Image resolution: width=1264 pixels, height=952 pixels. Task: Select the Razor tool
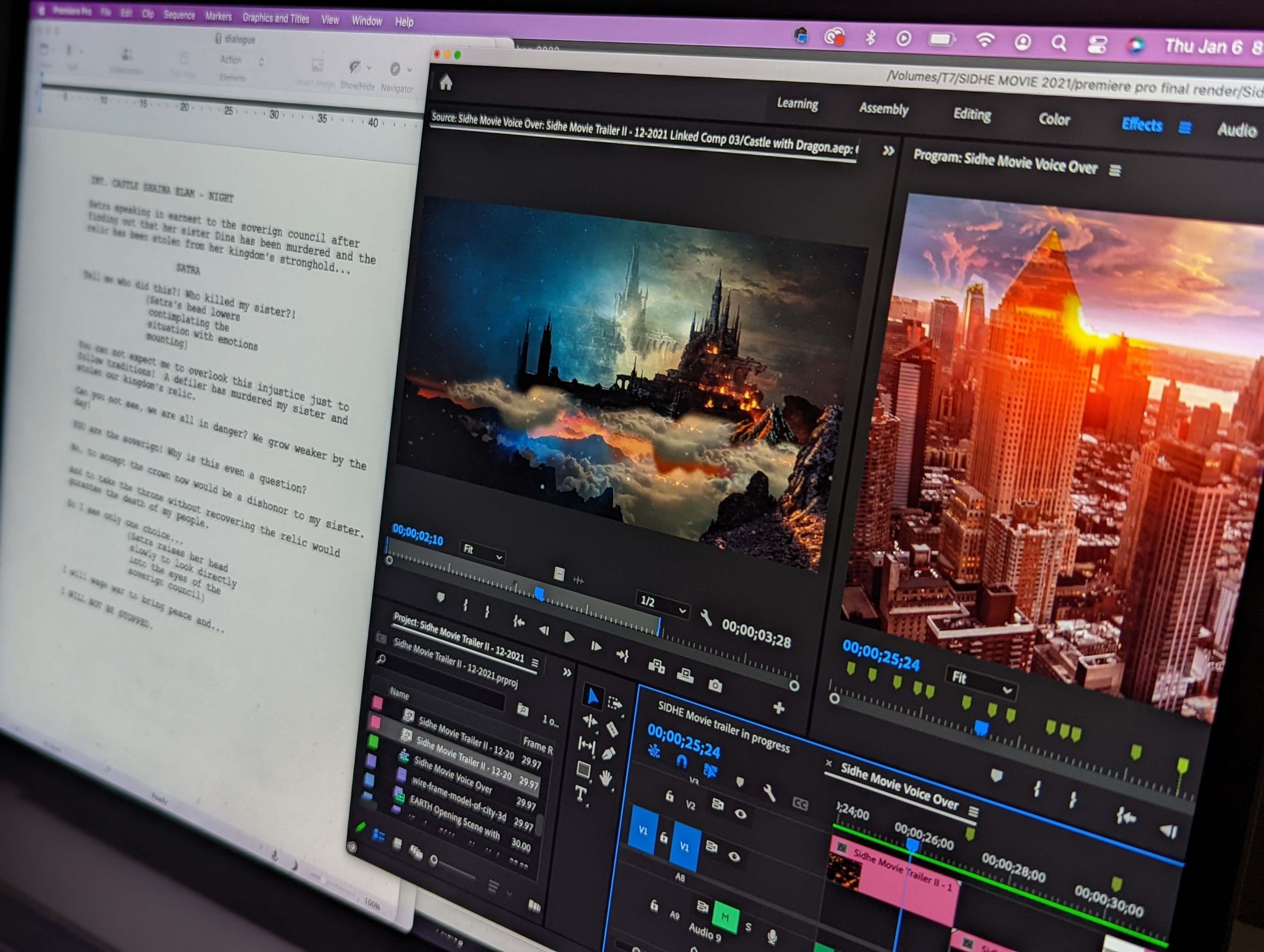point(612,729)
